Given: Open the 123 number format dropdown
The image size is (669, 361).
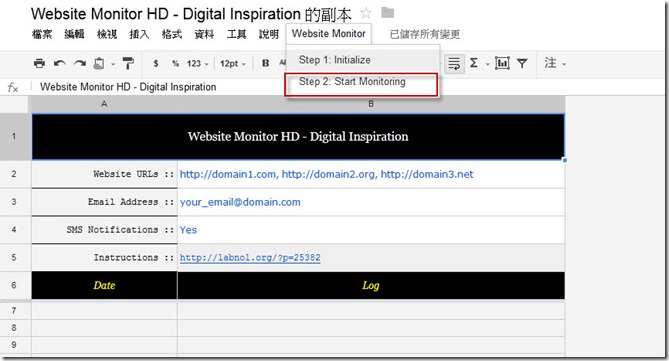Looking at the screenshot, I should click(198, 64).
